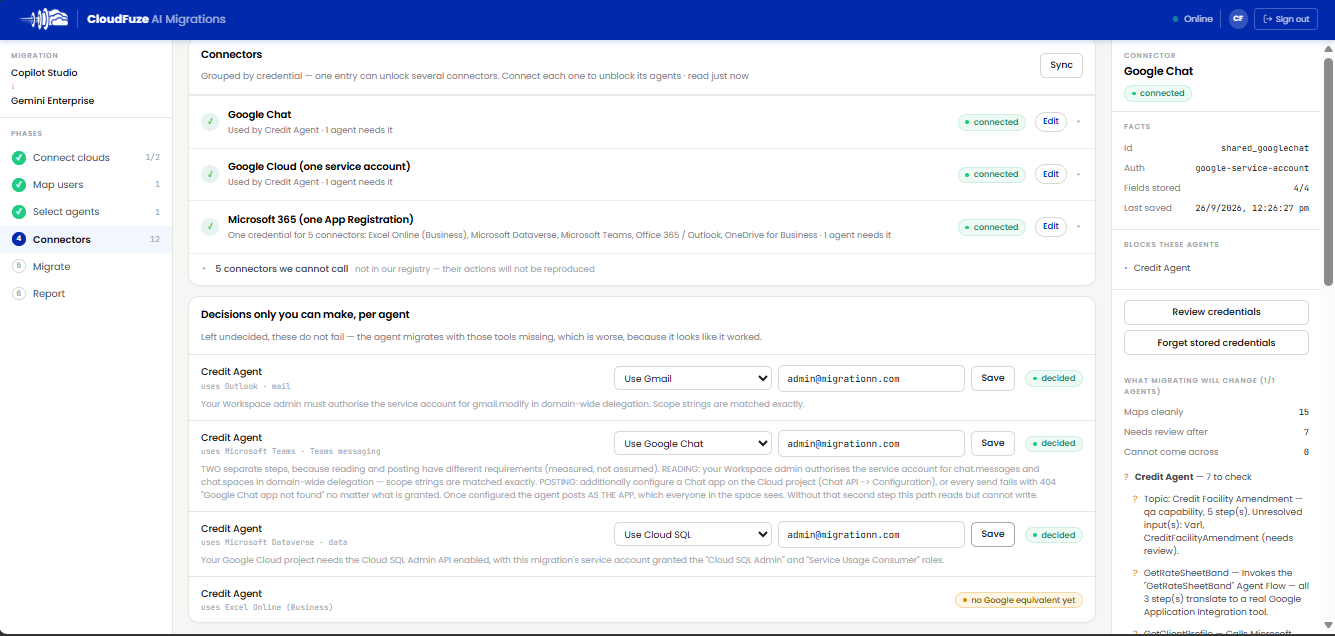Open the Report phase
This screenshot has width=1335, height=636.
tap(86, 294)
